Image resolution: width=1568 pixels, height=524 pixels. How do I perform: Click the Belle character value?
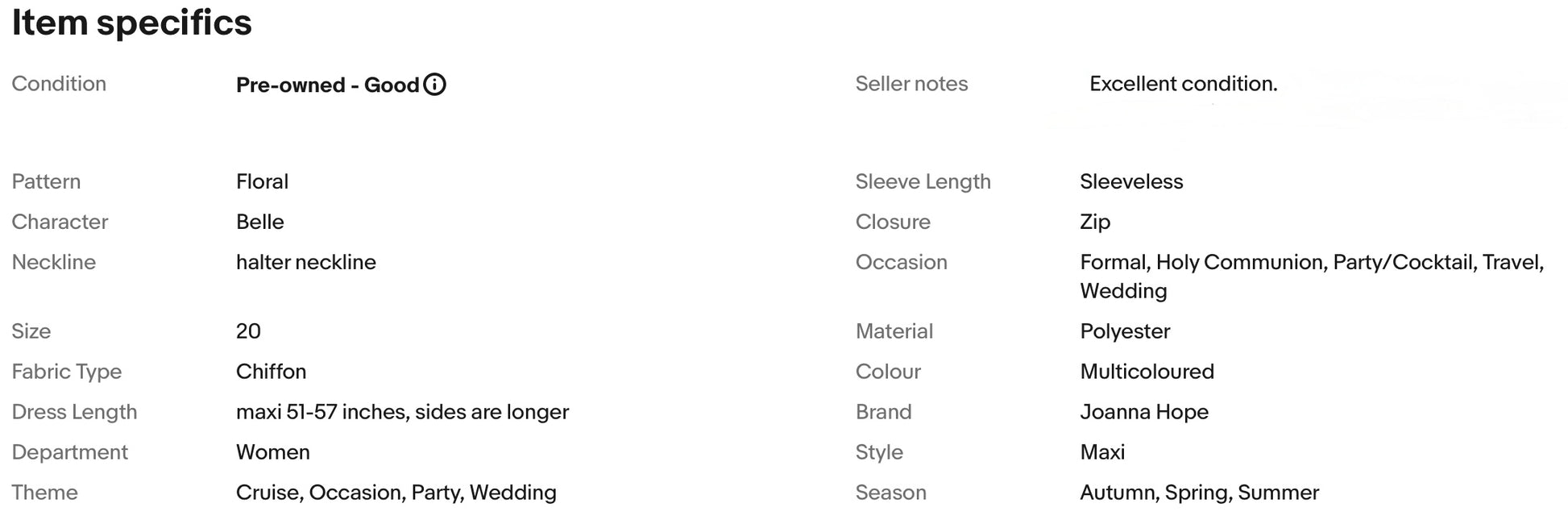[x=260, y=222]
